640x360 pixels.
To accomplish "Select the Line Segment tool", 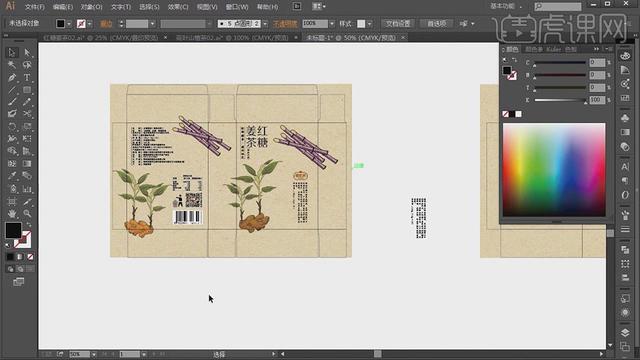I will point(12,90).
